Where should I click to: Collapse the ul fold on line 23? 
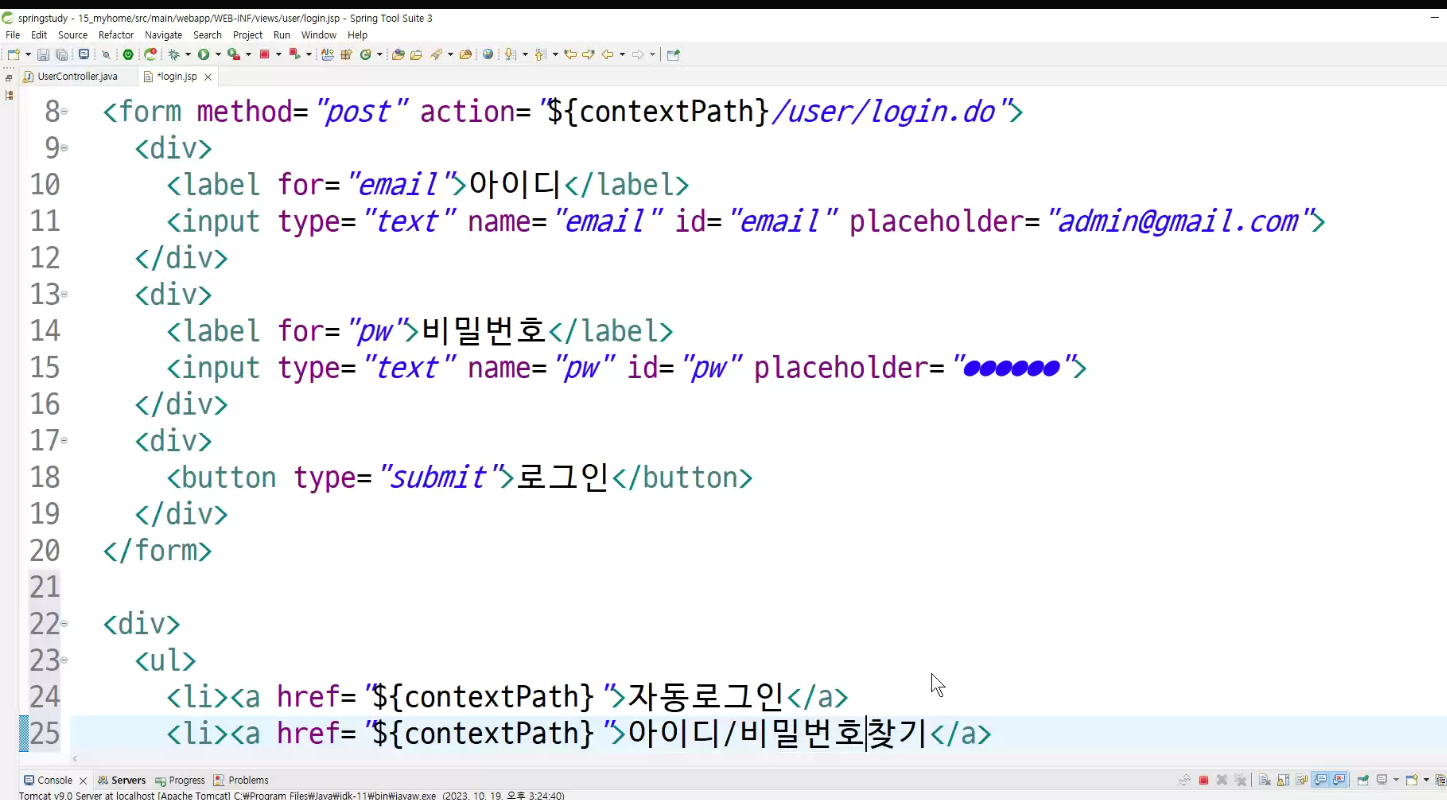tap(65, 661)
